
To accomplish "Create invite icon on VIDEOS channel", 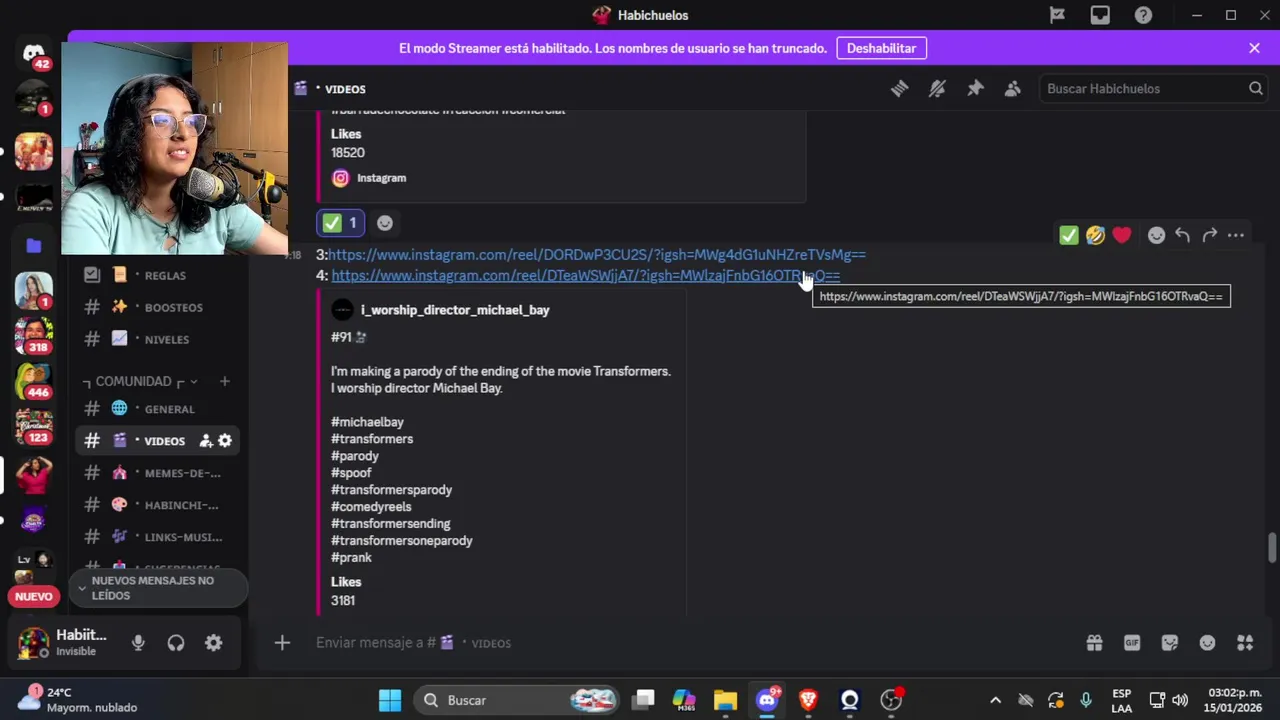I will (x=205, y=441).
